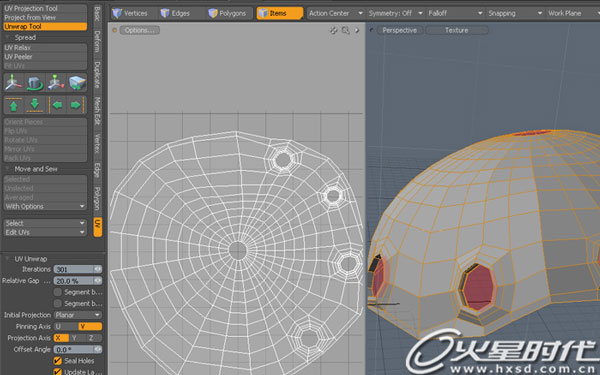Enable first Segment b... checkbox
Image resolution: width=600 pixels, height=375 pixels.
pyautogui.click(x=58, y=292)
